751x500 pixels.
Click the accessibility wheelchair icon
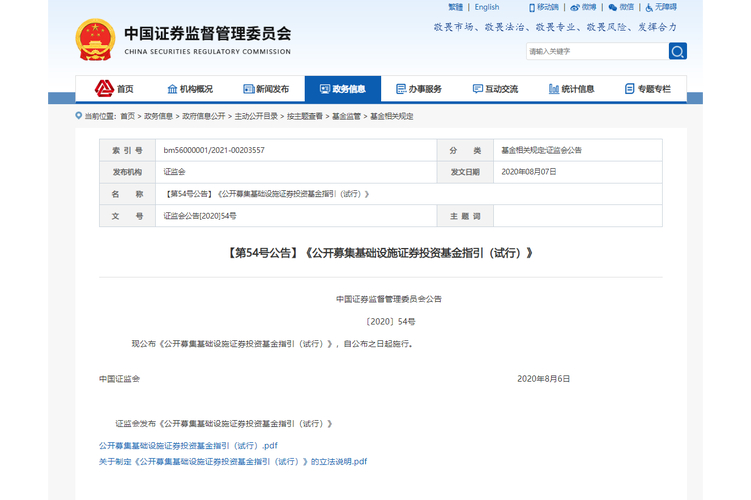pyautogui.click(x=649, y=8)
